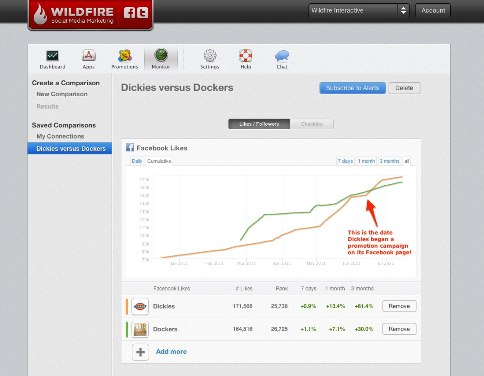Click the Facebook icon in the Wildfire header
This screenshot has width=484, height=376.
[129, 13]
